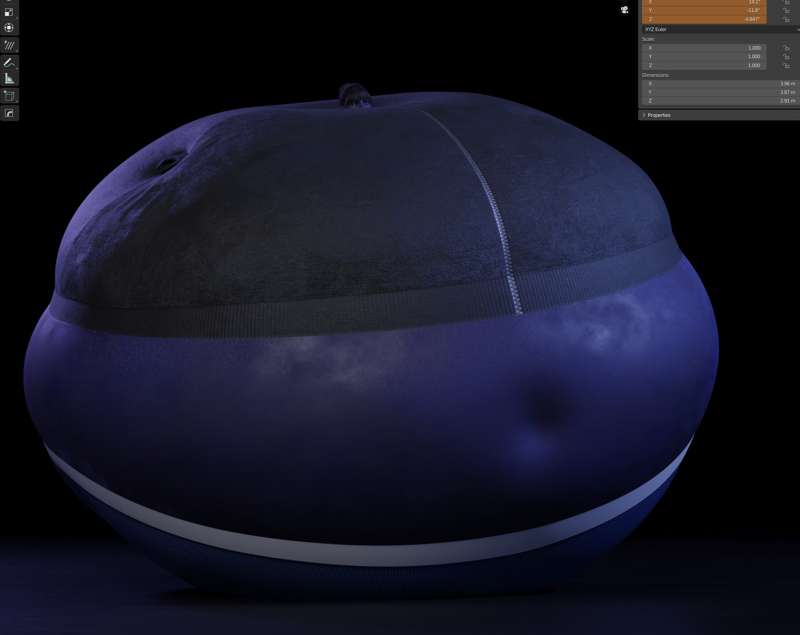Click the Dimensions X value field
This screenshot has width=800, height=635.
click(x=720, y=84)
